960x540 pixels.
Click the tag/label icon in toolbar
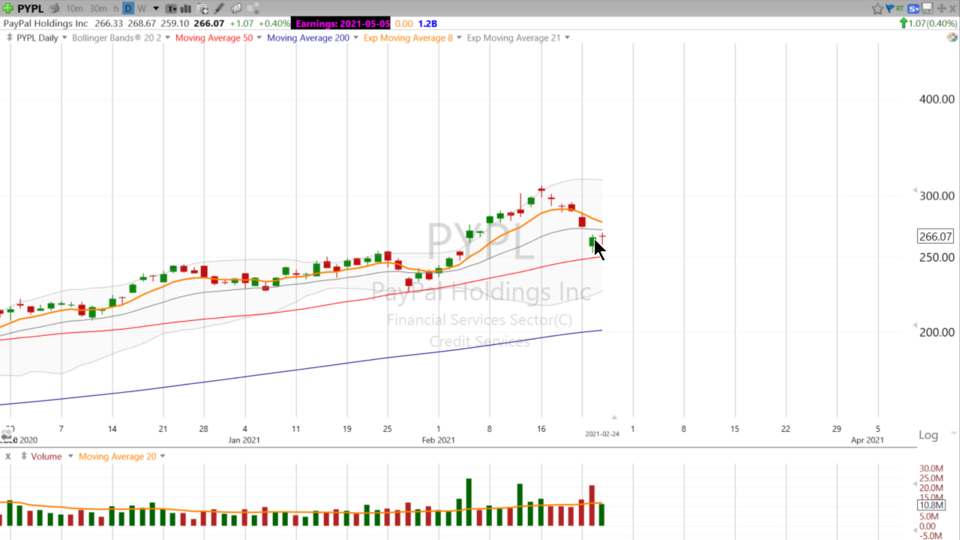236,9
